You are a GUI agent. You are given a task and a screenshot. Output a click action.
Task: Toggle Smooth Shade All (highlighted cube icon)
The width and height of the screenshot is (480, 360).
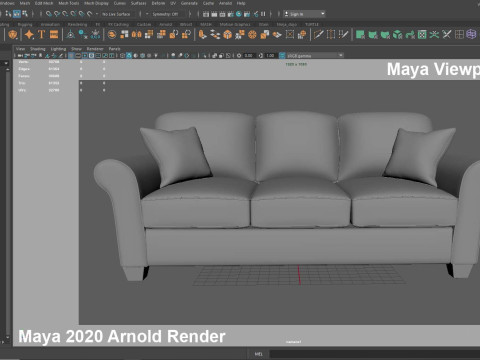129,55
